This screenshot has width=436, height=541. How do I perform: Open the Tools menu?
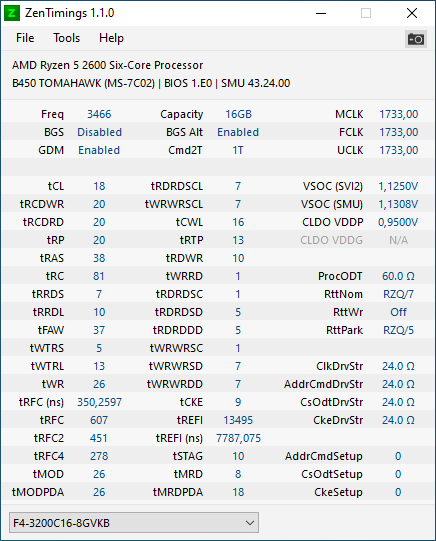coord(66,38)
